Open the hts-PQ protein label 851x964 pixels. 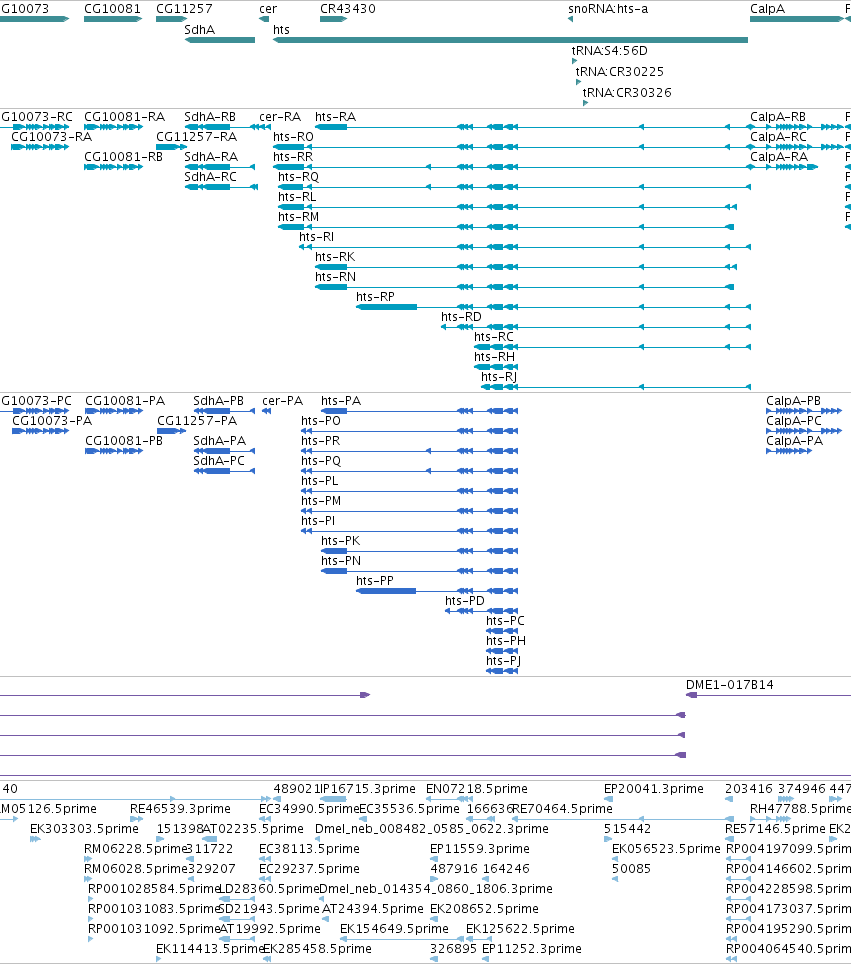(320, 460)
